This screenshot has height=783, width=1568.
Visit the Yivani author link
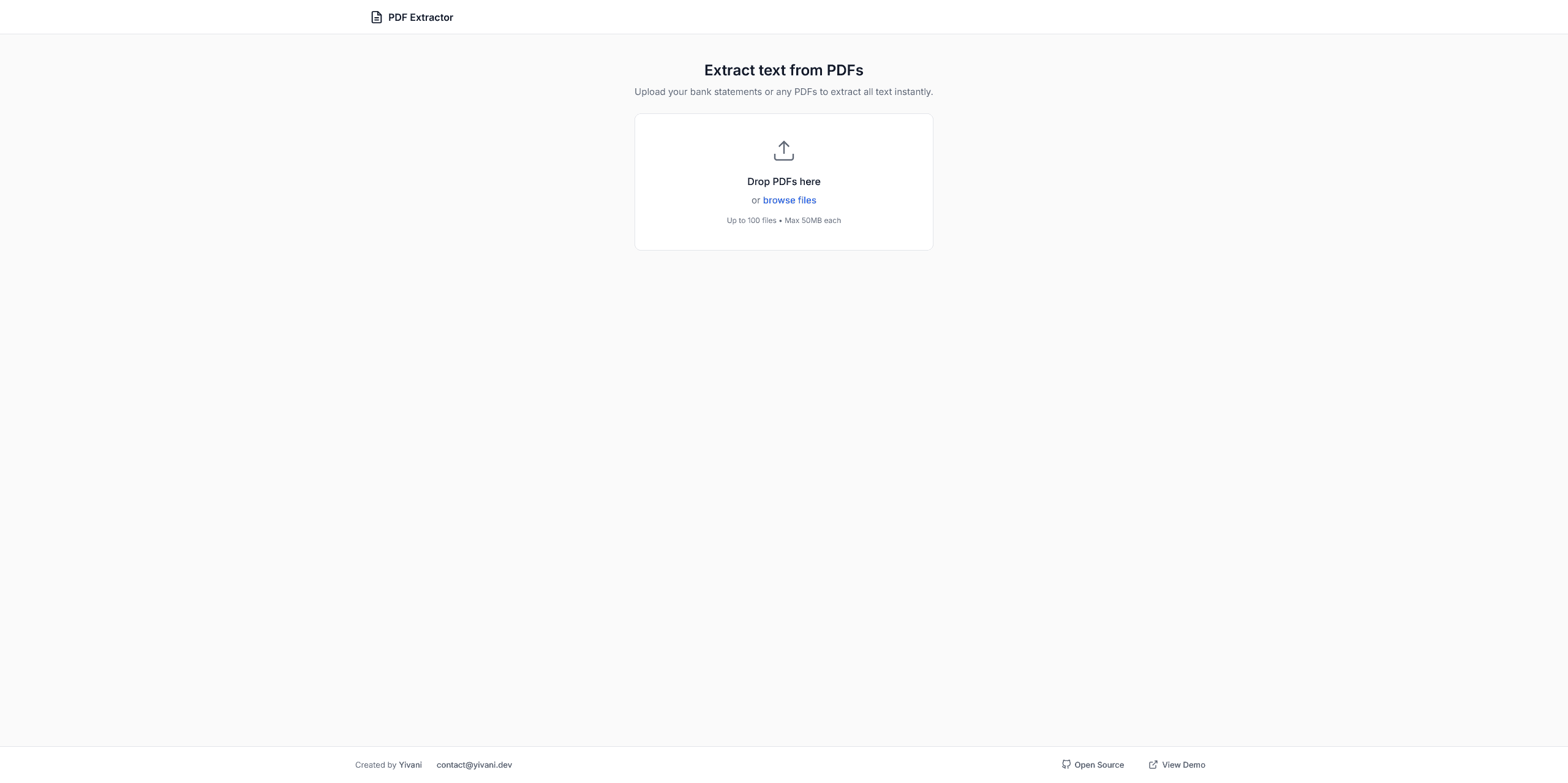click(410, 765)
